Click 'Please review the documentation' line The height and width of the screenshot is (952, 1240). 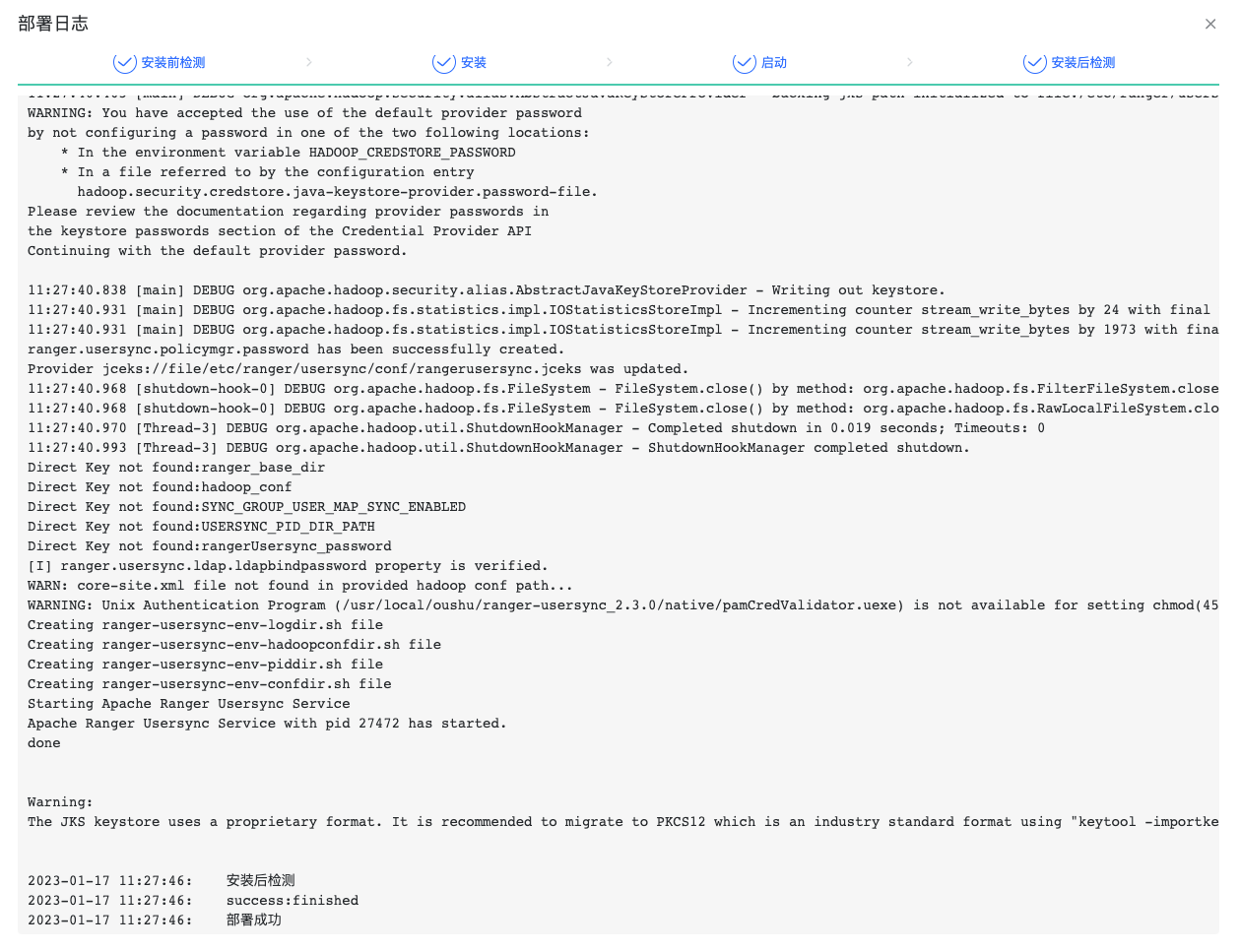pyautogui.click(x=289, y=212)
